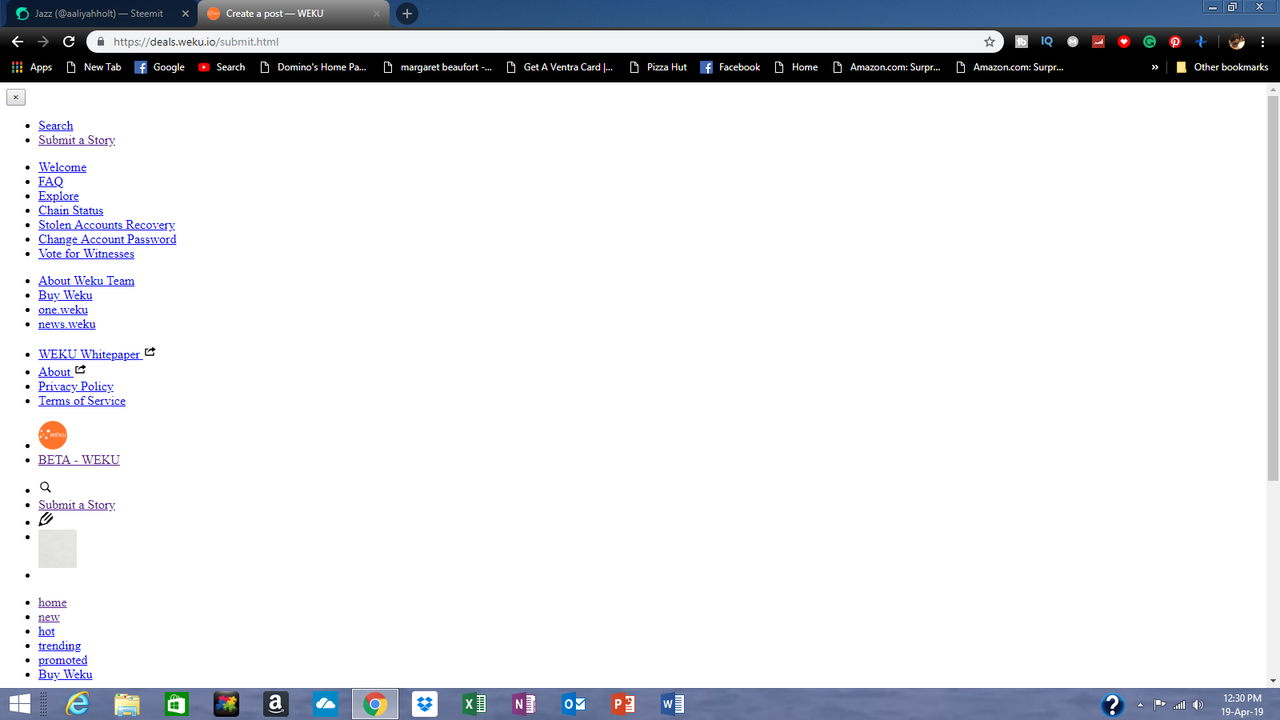Open the blue pinwheel extension icon
The height and width of the screenshot is (720, 1280).
coord(1201,42)
